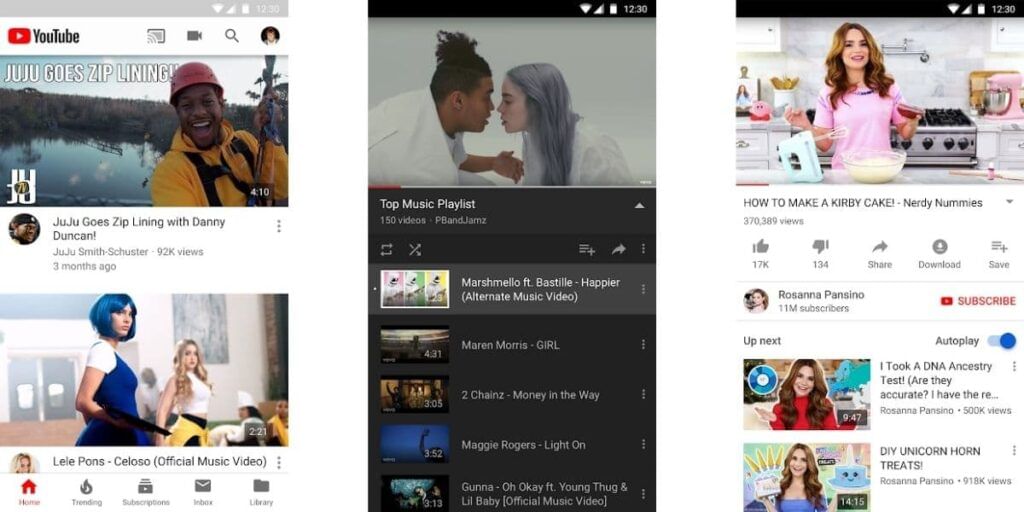Open options for Maggie Rogers Light On

(643, 445)
